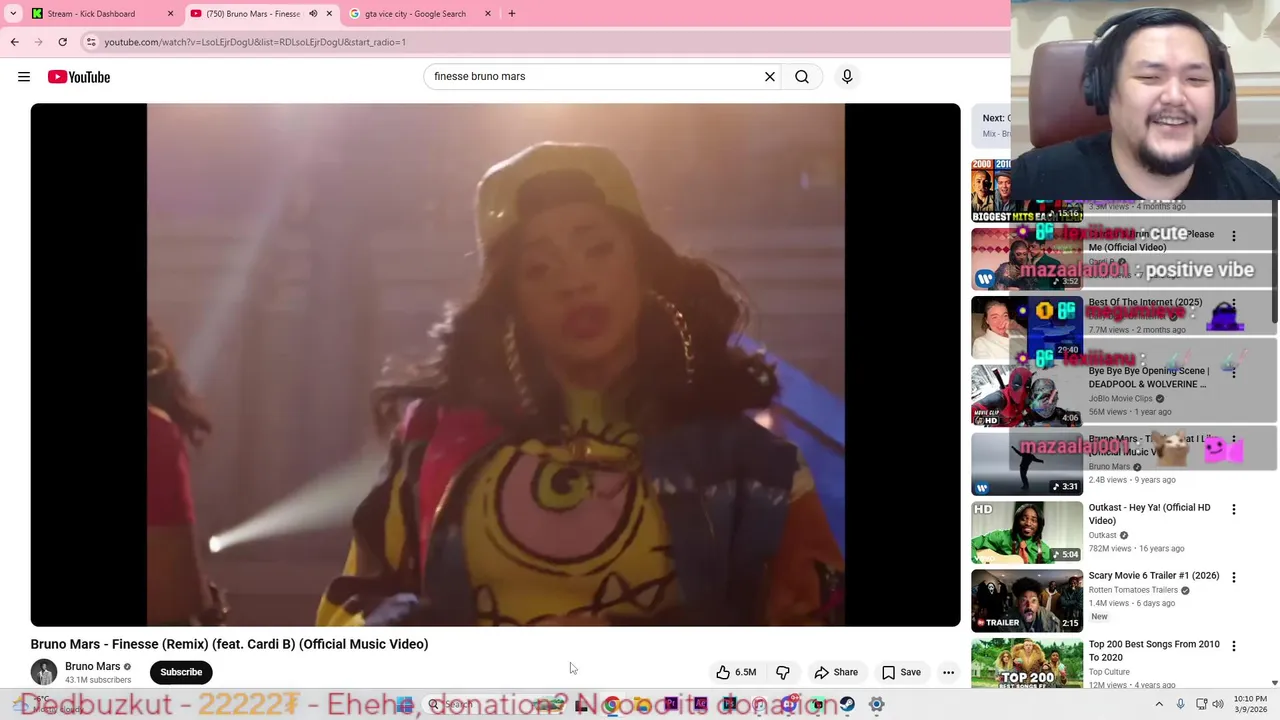Open Best Of The Internet thumbnail
The height and width of the screenshot is (720, 1280).
pyautogui.click(x=1027, y=328)
